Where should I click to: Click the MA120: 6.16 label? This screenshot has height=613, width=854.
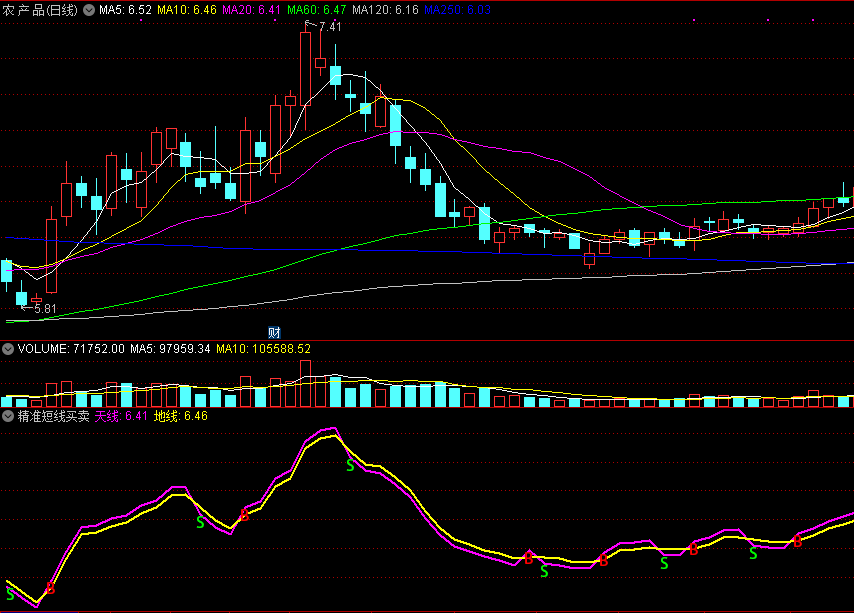pos(385,10)
